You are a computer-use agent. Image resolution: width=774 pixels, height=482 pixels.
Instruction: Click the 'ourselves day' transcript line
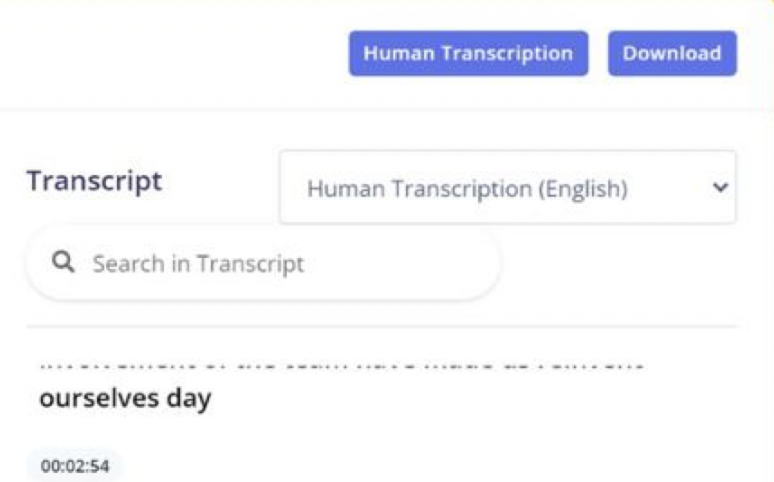point(125,399)
